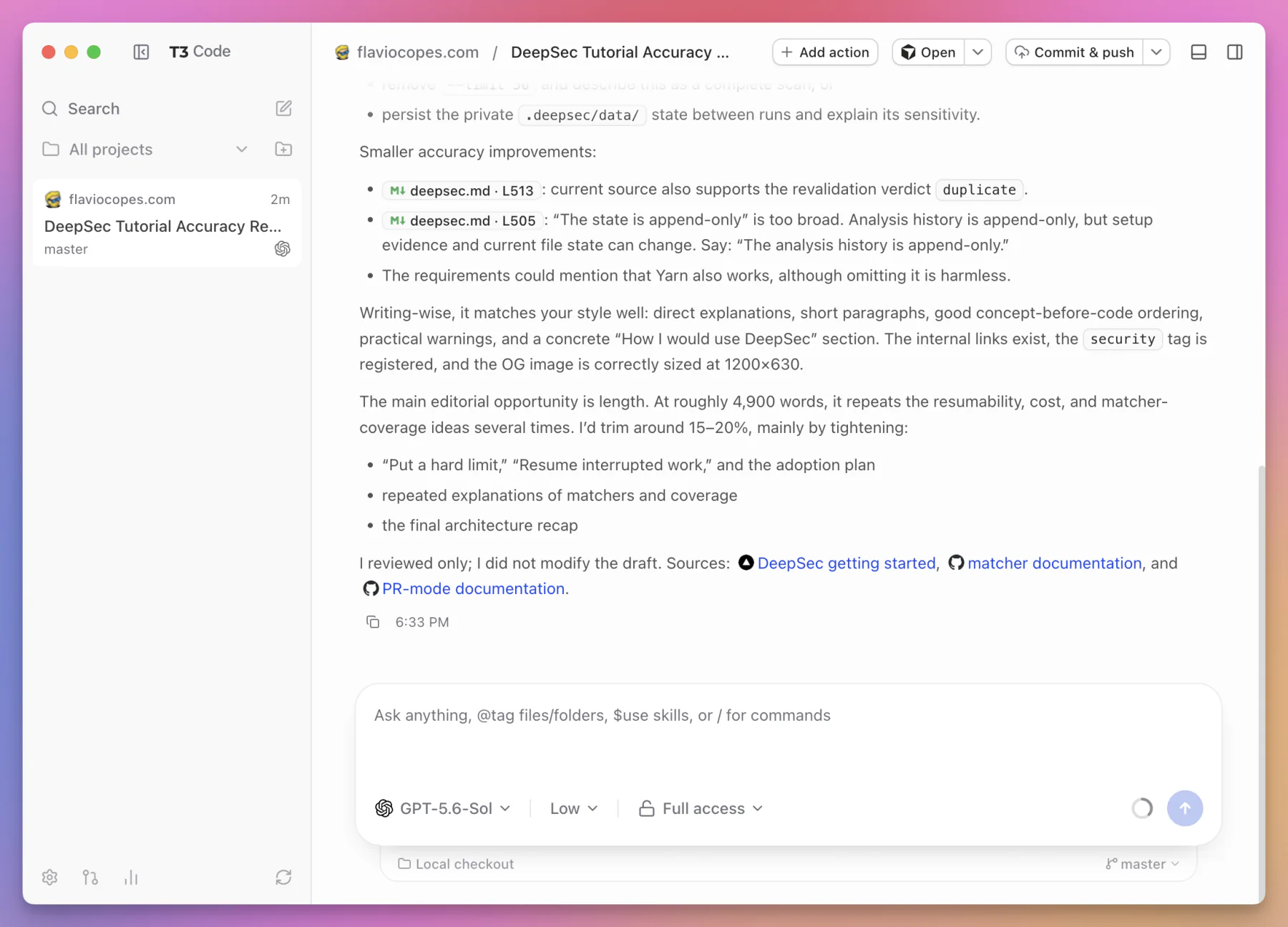Open the DeepSec Tutorial Accuracy thread
Screen dimensions: 1288x927
[167, 223]
